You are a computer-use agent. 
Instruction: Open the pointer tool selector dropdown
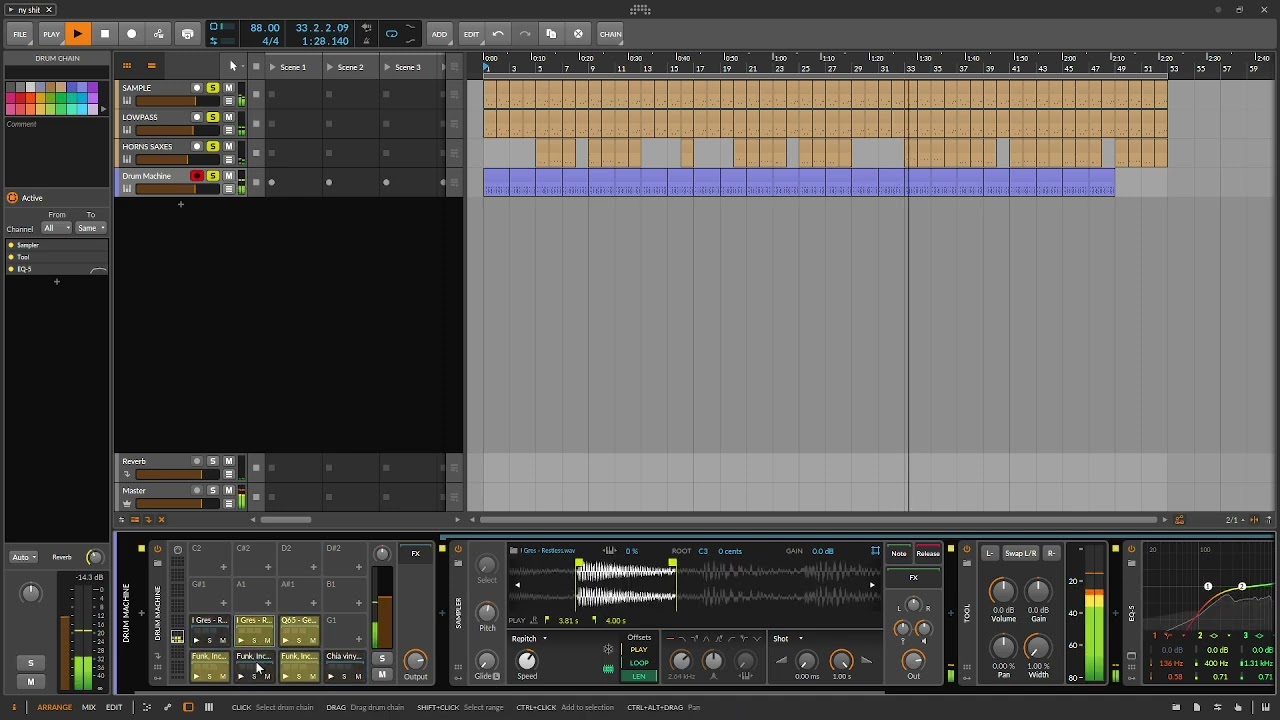(233, 67)
